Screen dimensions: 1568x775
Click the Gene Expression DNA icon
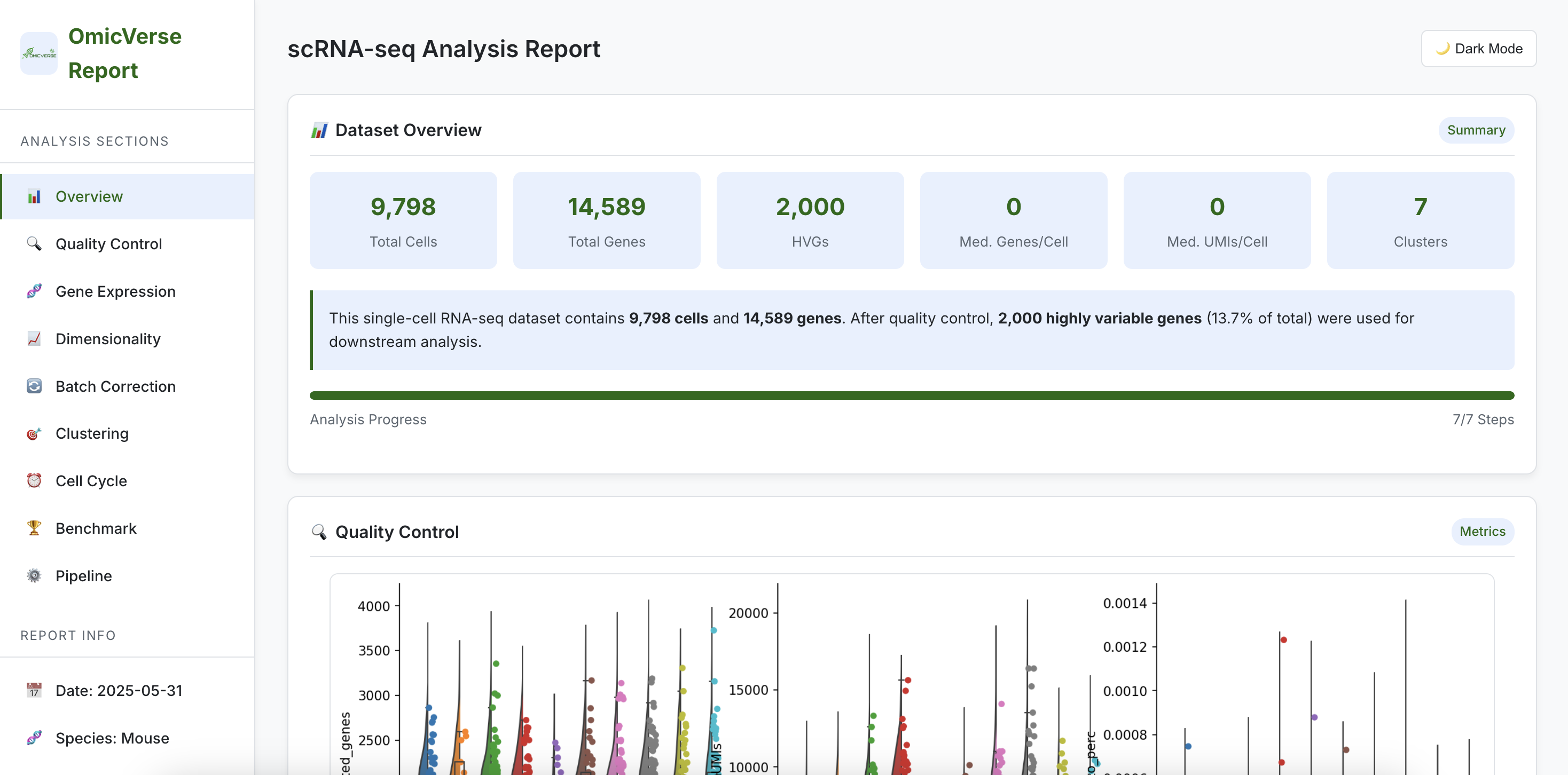pos(34,291)
